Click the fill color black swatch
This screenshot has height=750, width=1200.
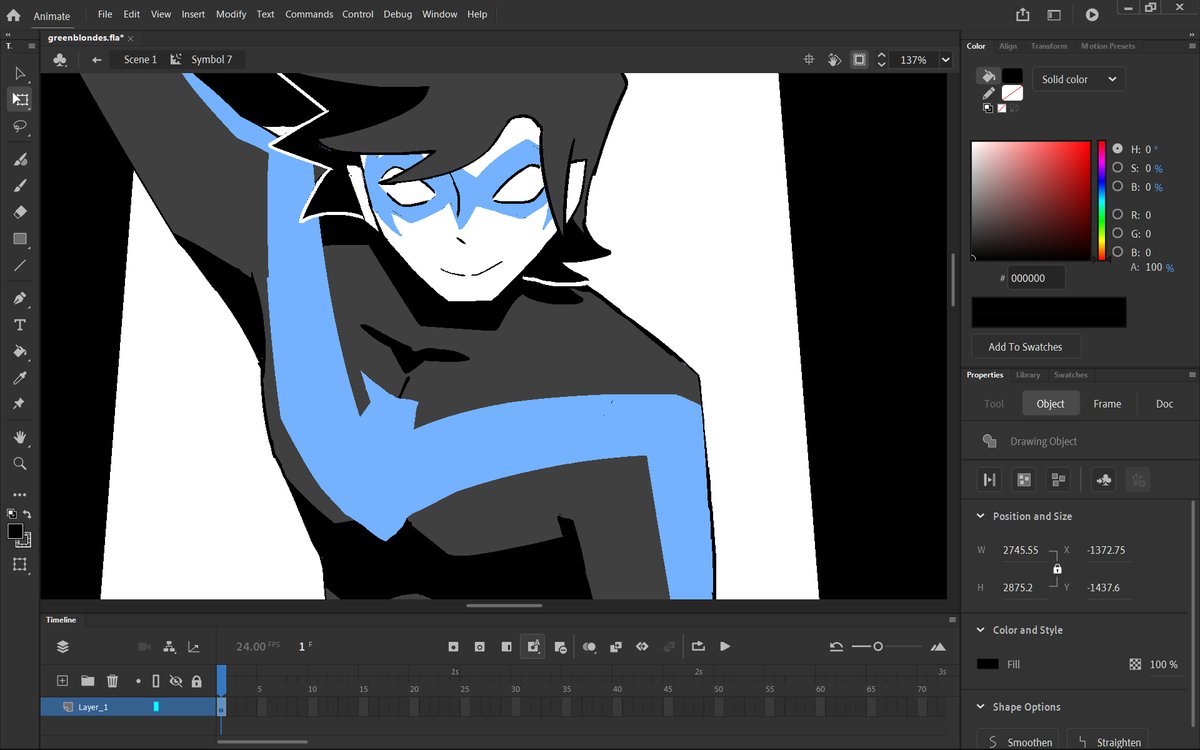[1012, 76]
